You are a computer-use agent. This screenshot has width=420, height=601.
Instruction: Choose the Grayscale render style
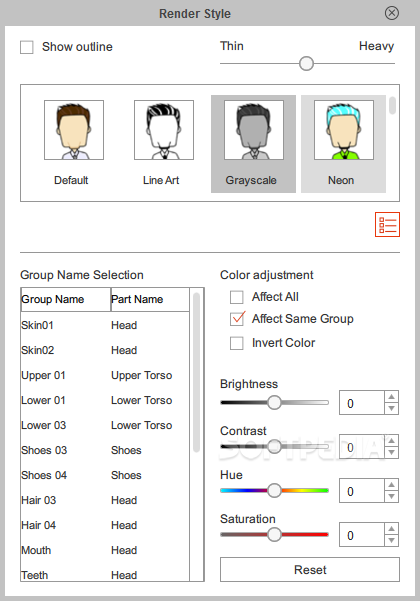[253, 144]
